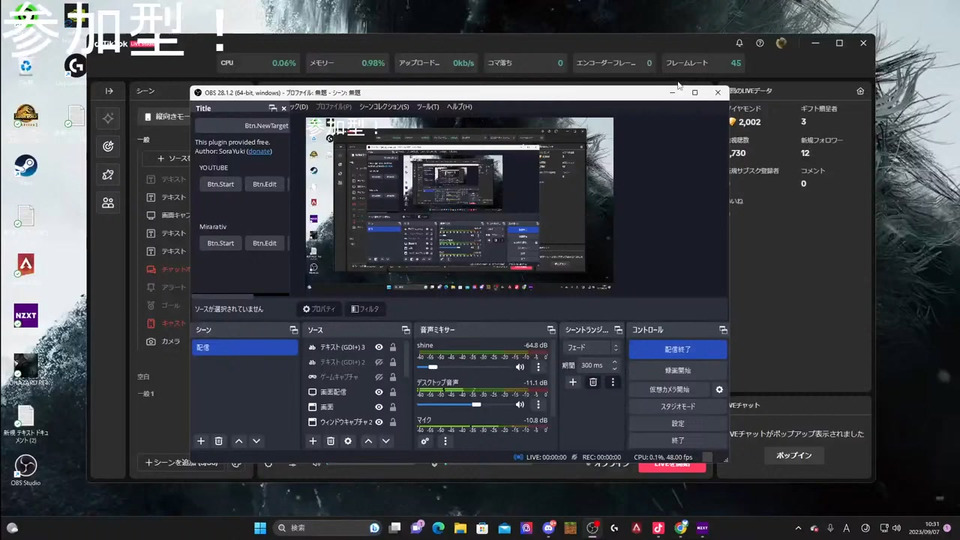Add a scene transition with plus icon
The height and width of the screenshot is (540, 960).
pyautogui.click(x=572, y=382)
